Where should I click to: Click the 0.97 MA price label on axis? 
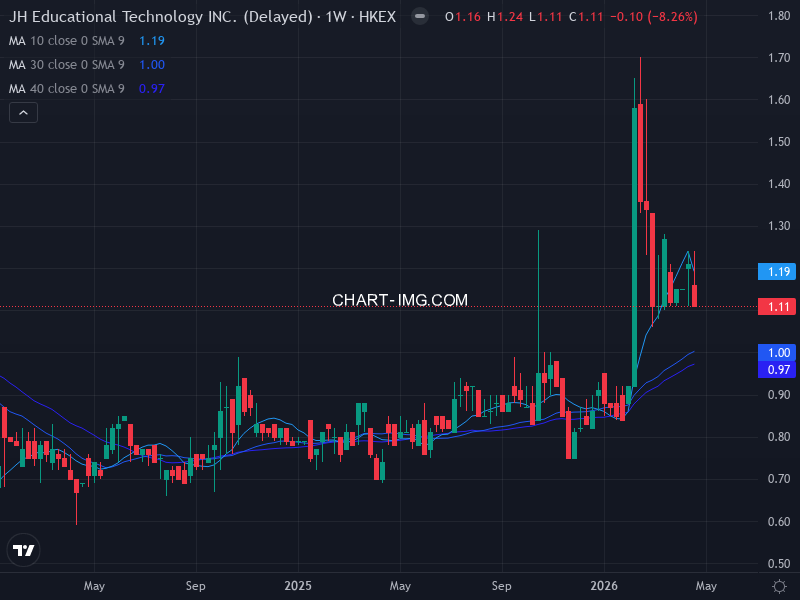point(777,369)
